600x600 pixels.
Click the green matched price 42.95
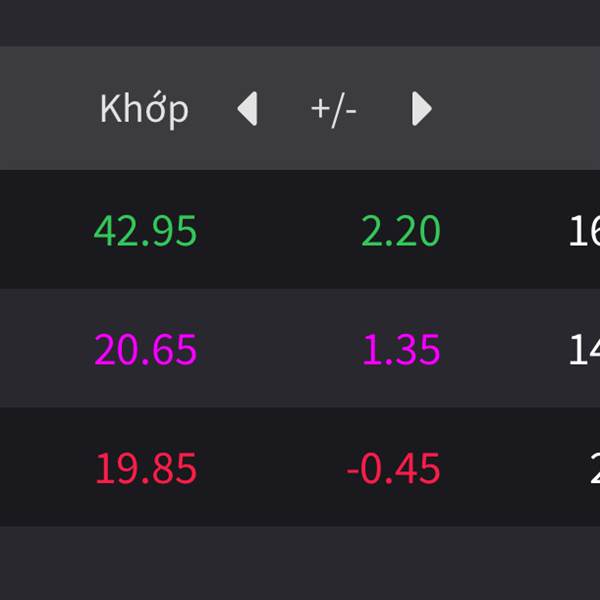(146, 231)
